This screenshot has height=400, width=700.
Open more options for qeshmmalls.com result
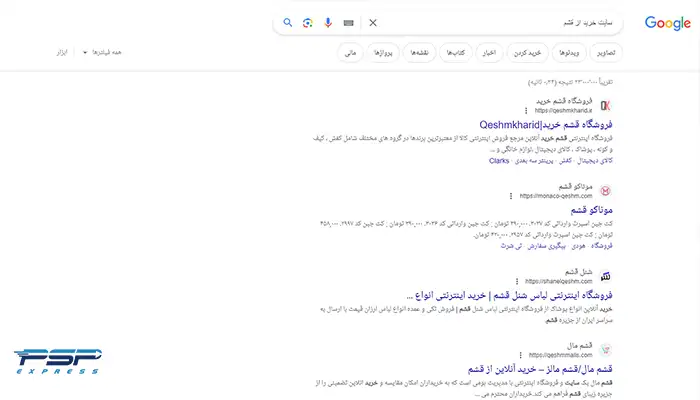coord(521,355)
